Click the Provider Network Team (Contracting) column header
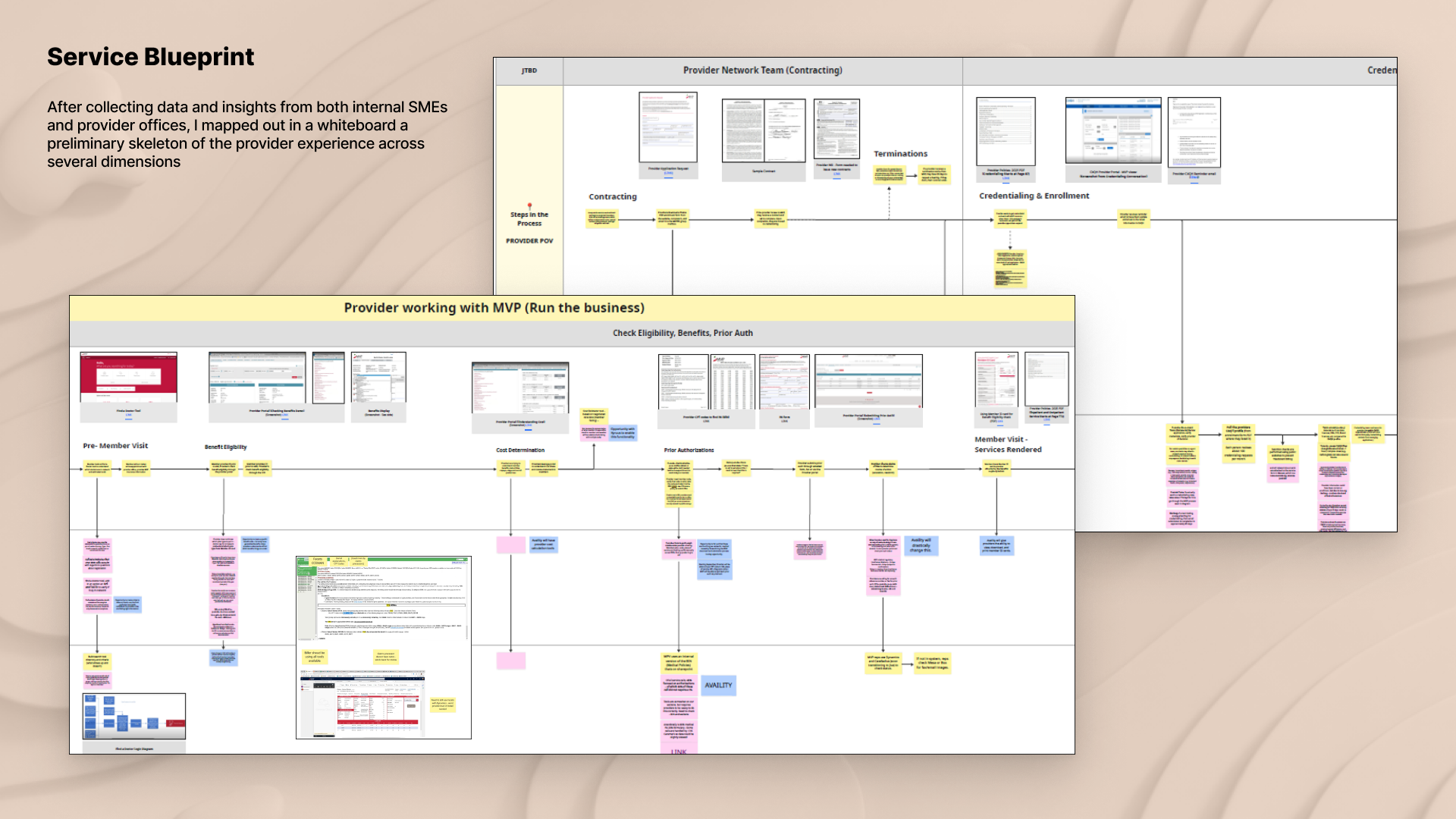 (762, 71)
